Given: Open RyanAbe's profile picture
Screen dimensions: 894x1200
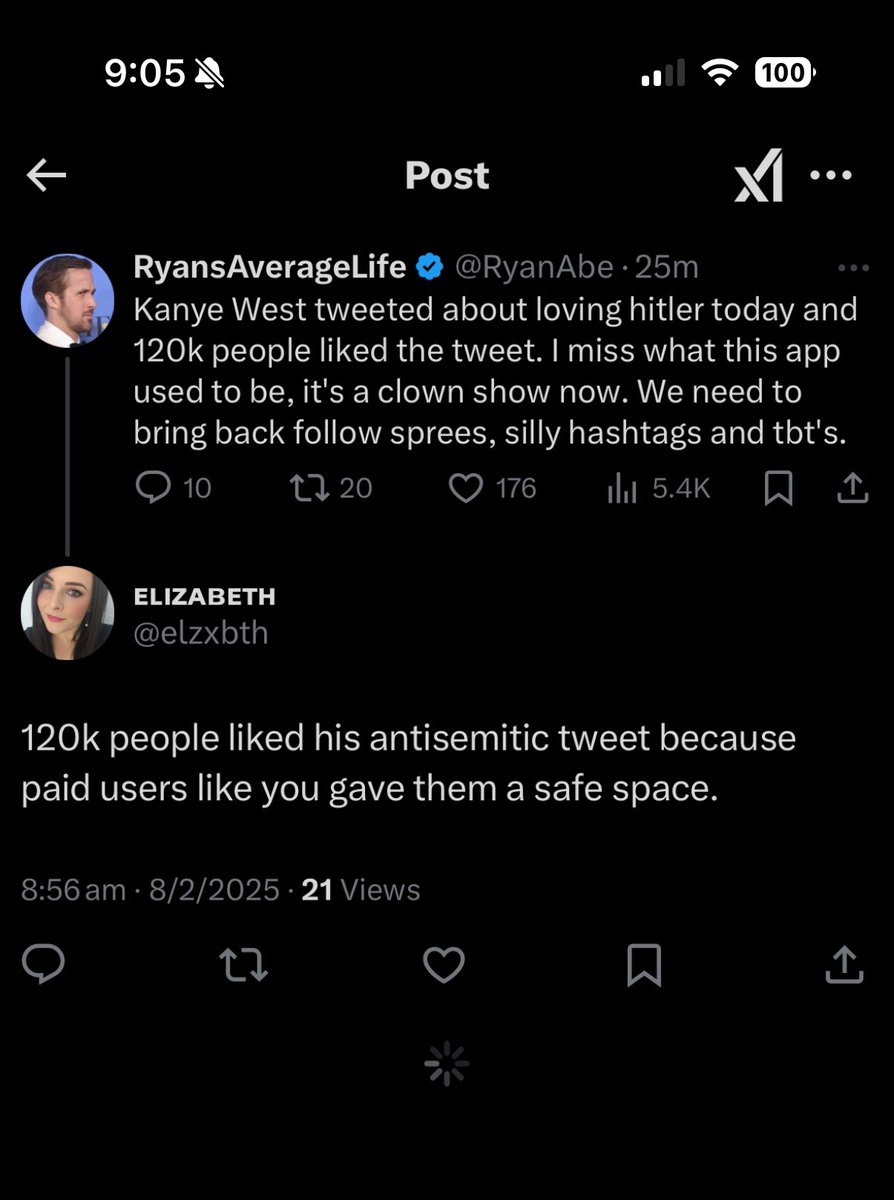Looking at the screenshot, I should click(x=68, y=300).
